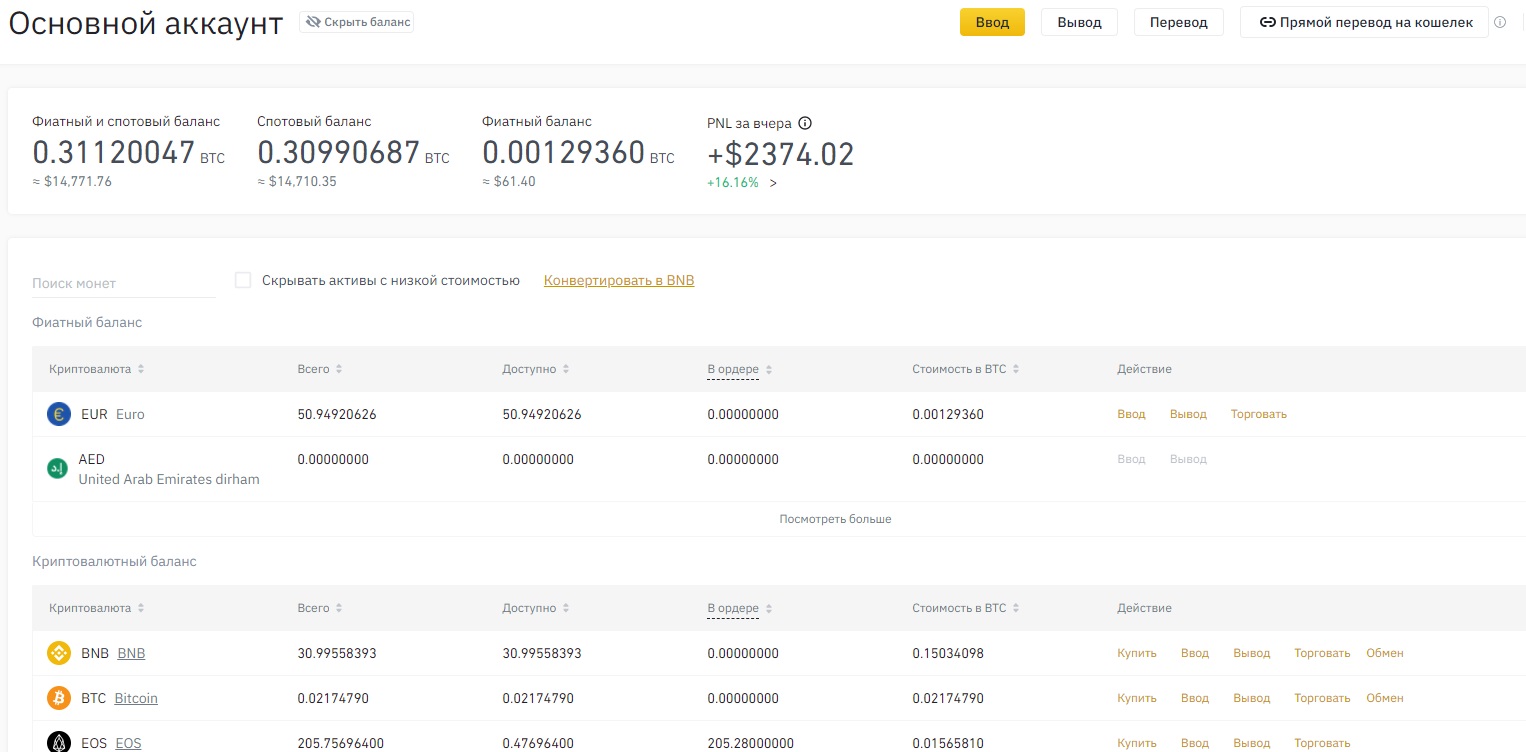Click the BNB coin icon
The width and height of the screenshot is (1526, 752).
click(x=59, y=653)
